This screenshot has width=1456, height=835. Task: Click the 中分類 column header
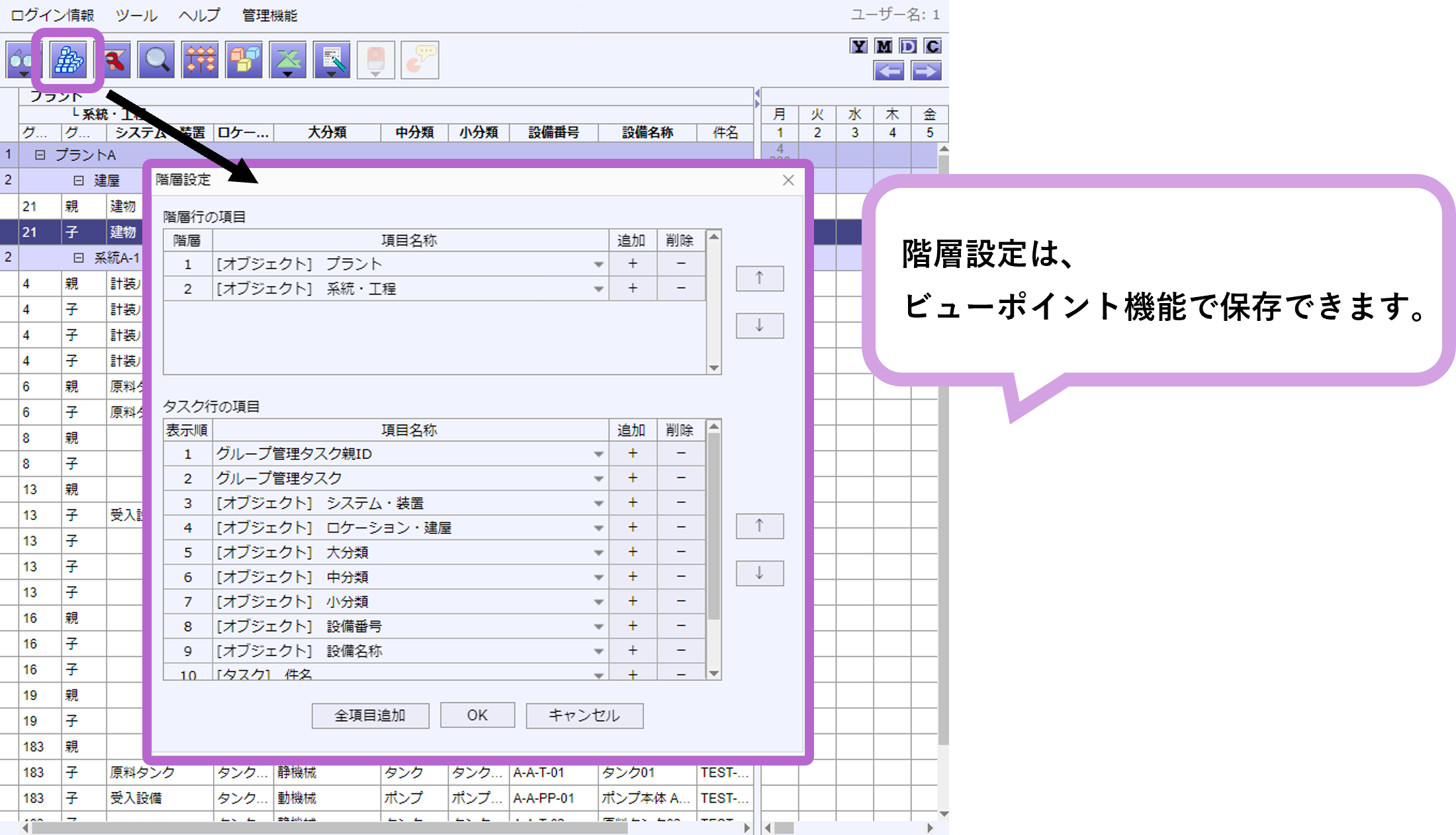414,132
